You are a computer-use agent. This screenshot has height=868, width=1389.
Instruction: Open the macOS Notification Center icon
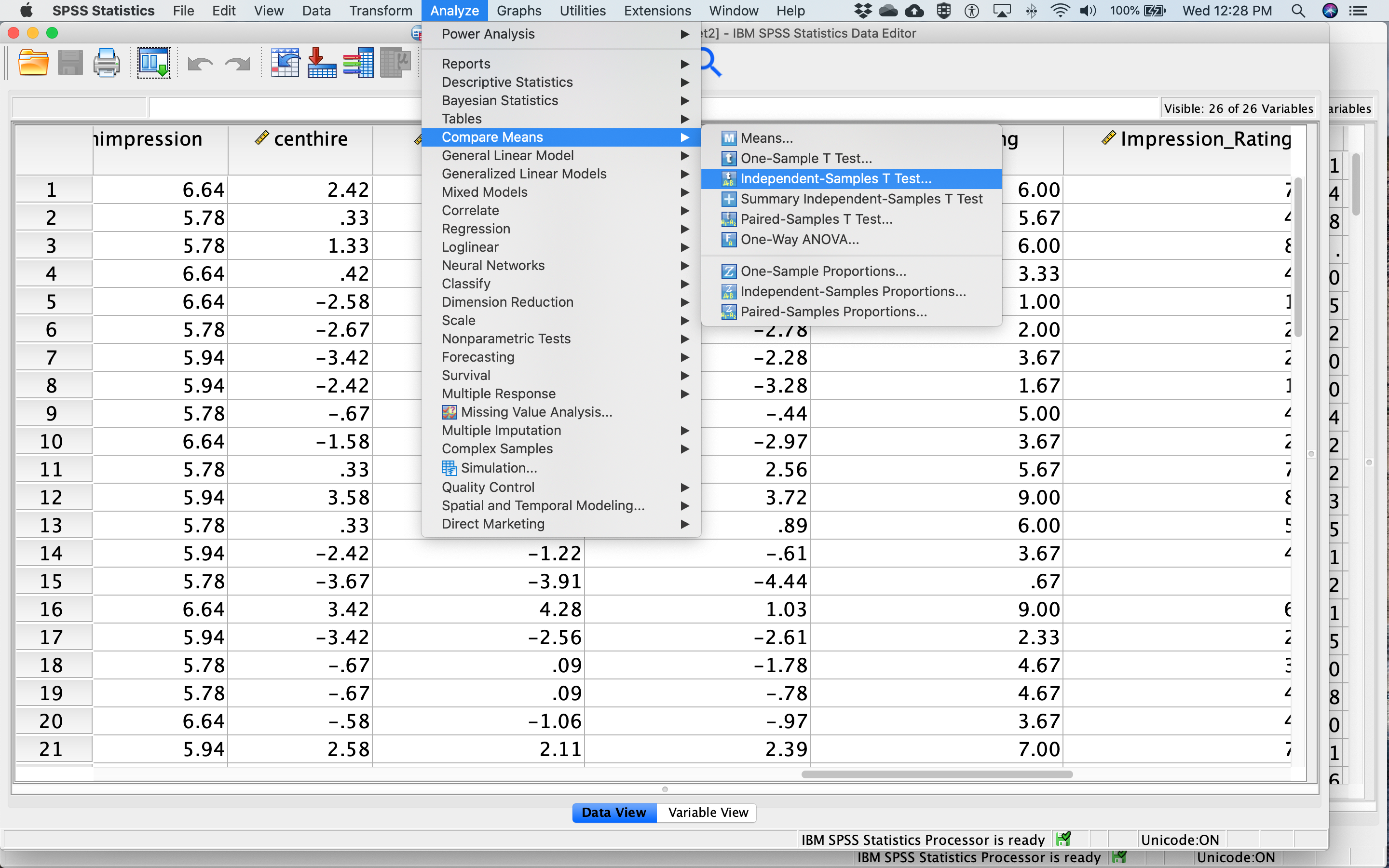tap(1358, 11)
